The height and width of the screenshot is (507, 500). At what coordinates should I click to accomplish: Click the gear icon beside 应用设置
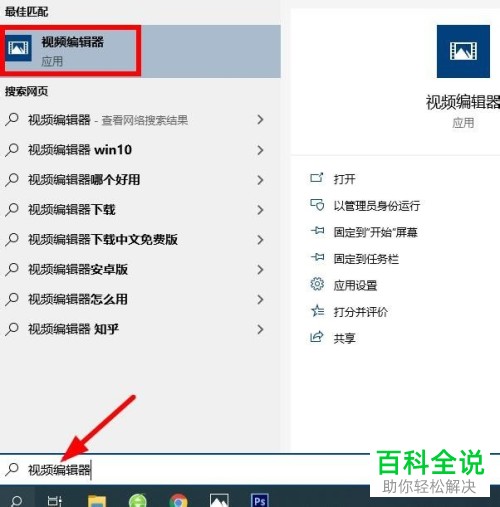[x=317, y=284]
